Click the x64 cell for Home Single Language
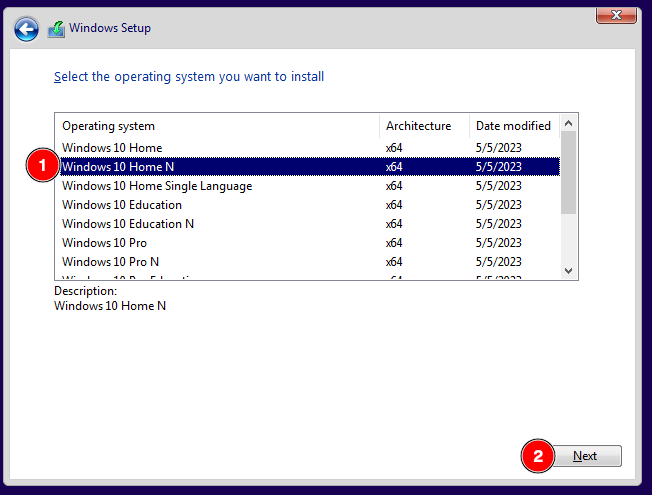Image resolution: width=652 pixels, height=495 pixels. click(x=394, y=186)
